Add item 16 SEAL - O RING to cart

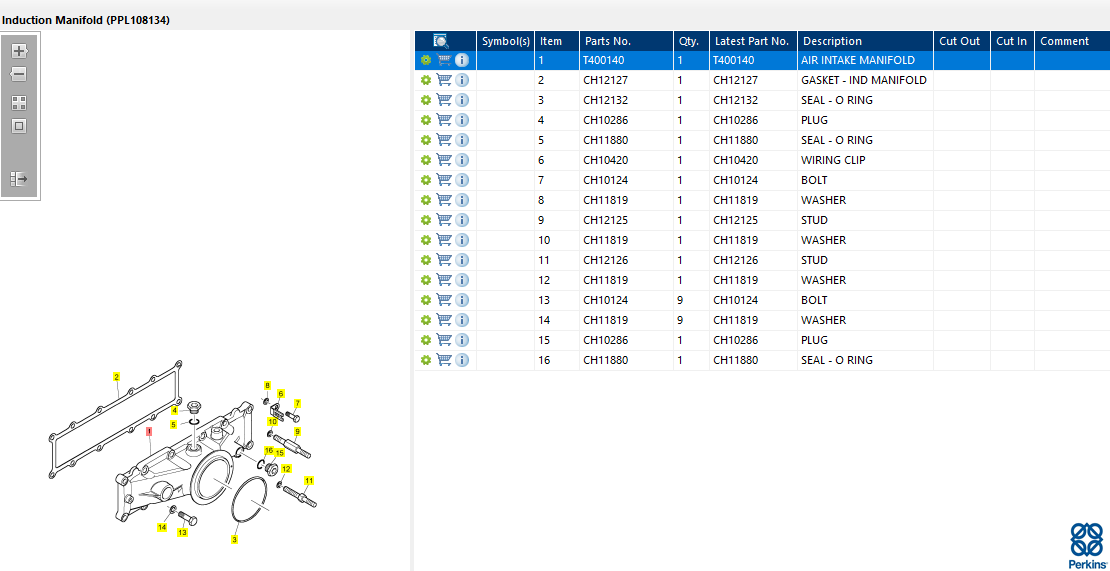(444, 359)
